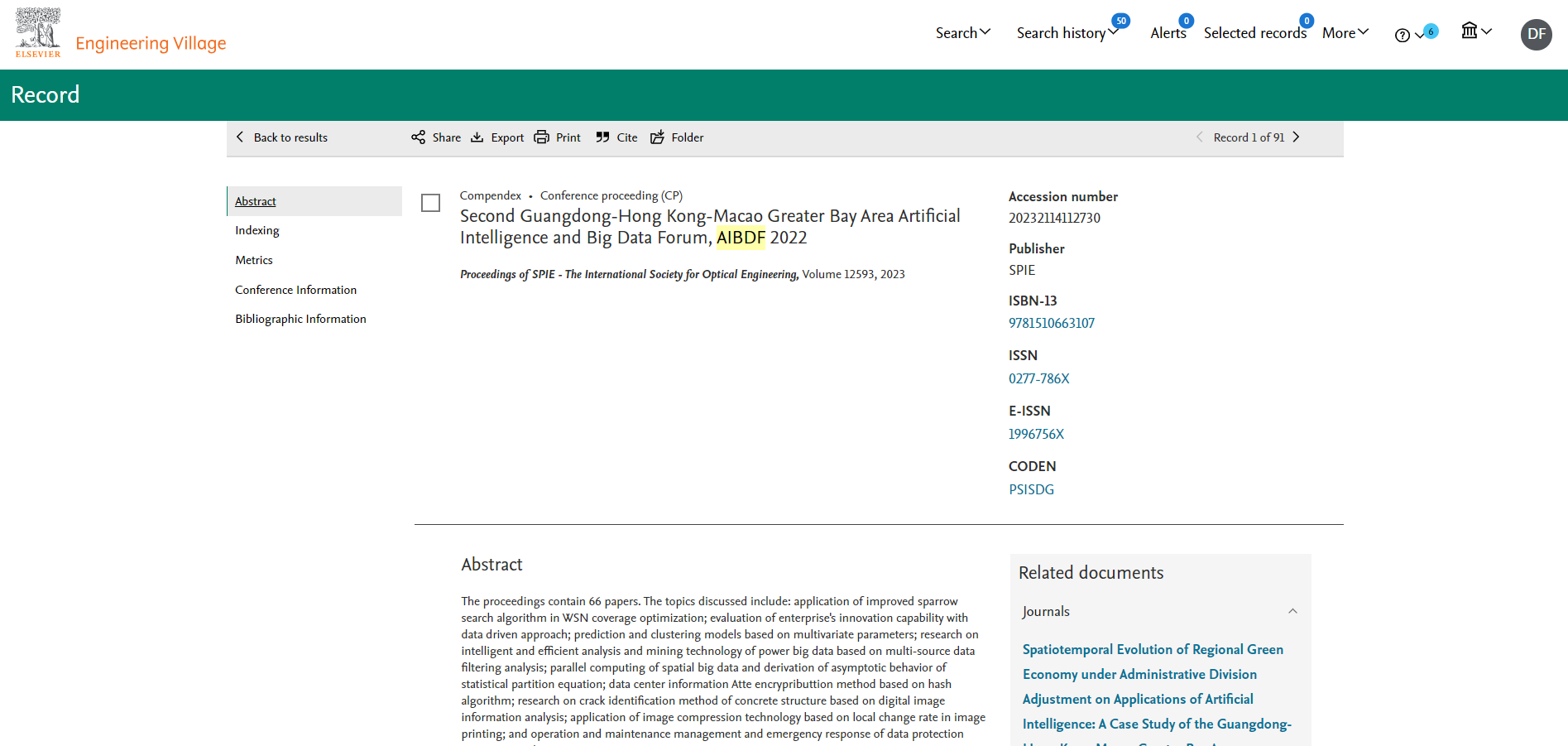Click the Related documents heading
This screenshot has width=1568, height=746.
(x=1091, y=573)
